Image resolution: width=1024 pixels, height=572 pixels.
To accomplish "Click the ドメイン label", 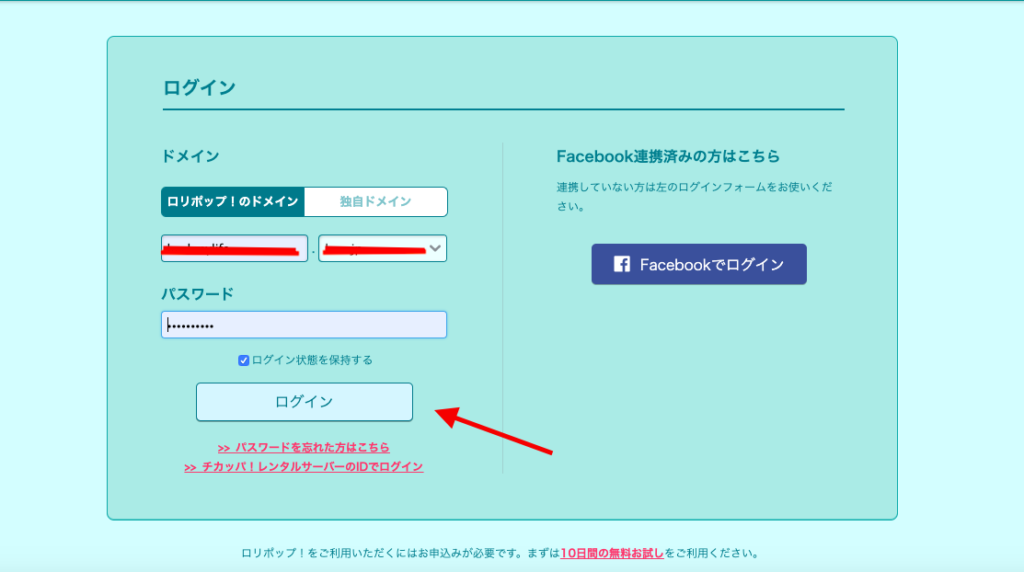I will coord(190,156).
